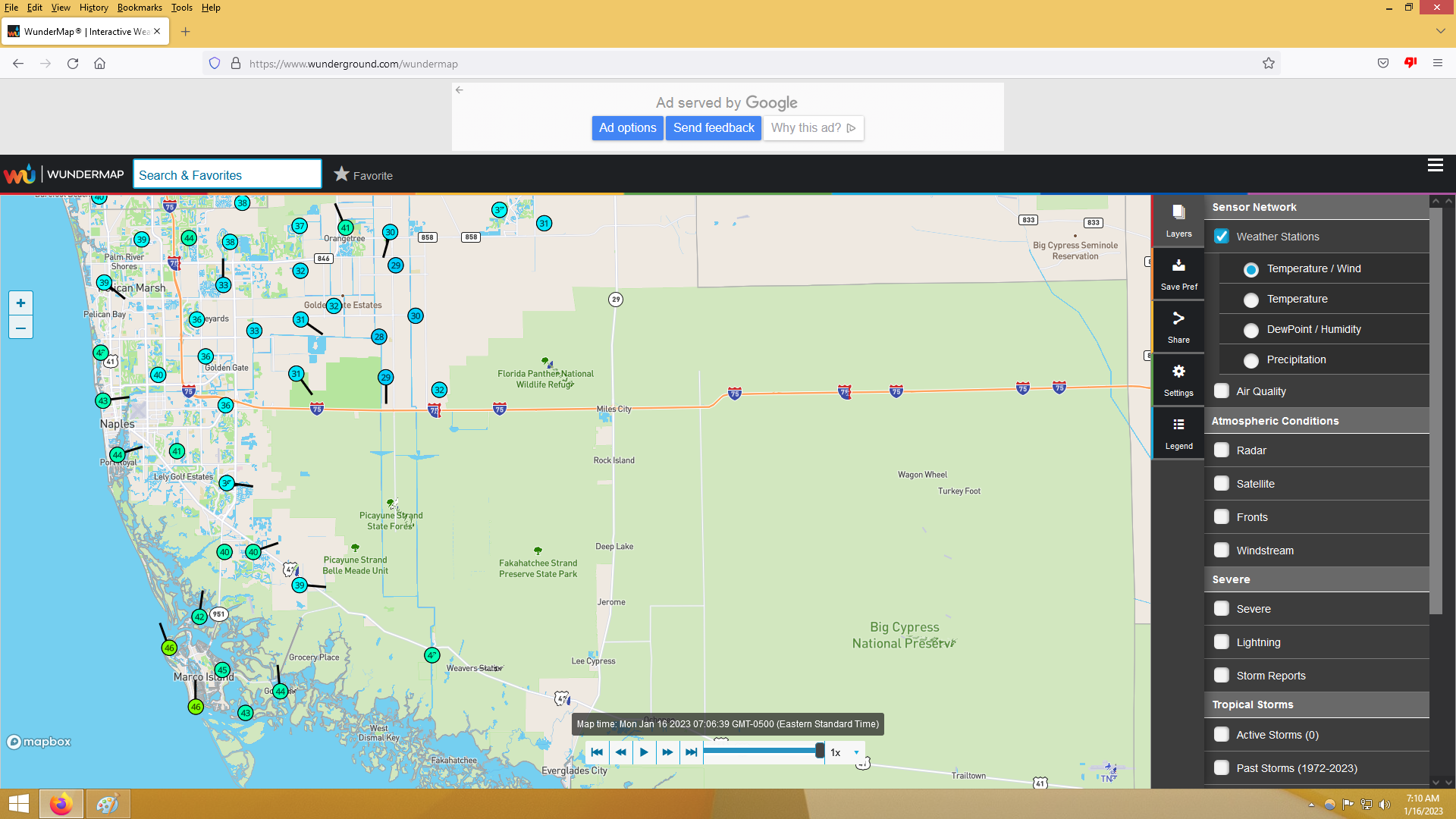Skip to last frame of timeline
The height and width of the screenshot is (819, 1456).
click(x=691, y=752)
